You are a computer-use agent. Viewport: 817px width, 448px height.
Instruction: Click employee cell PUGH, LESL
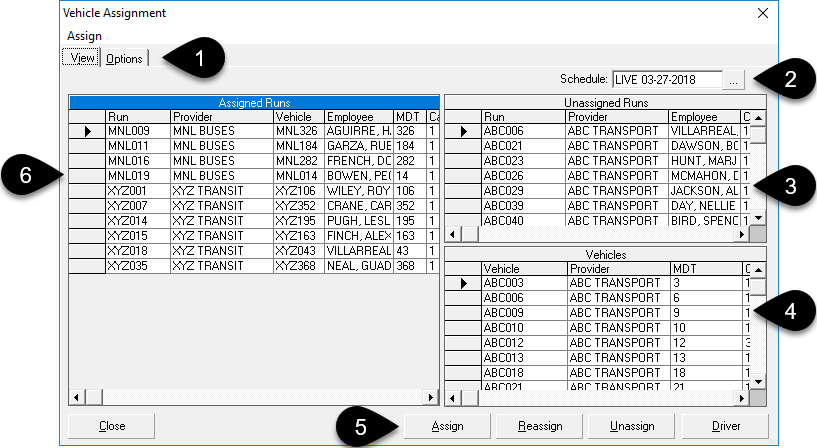pos(359,221)
